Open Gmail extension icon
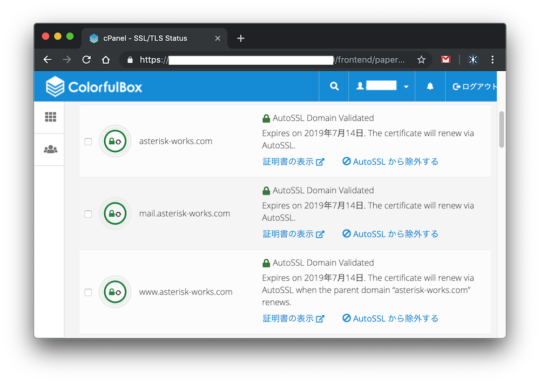This screenshot has width=540, height=383. tap(446, 60)
